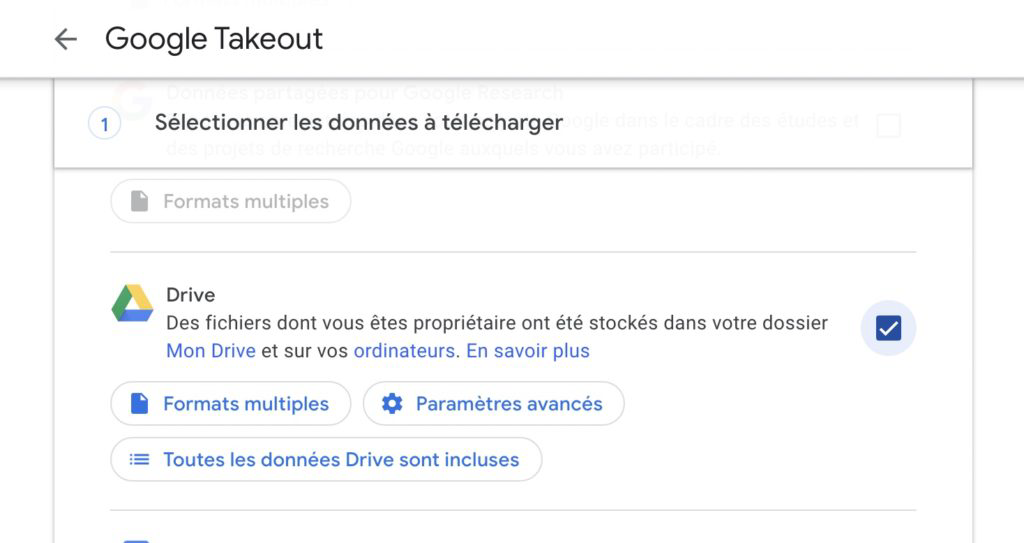Click the faded Google logo behind the header
Image resolution: width=1024 pixels, height=543 pixels.
click(132, 99)
